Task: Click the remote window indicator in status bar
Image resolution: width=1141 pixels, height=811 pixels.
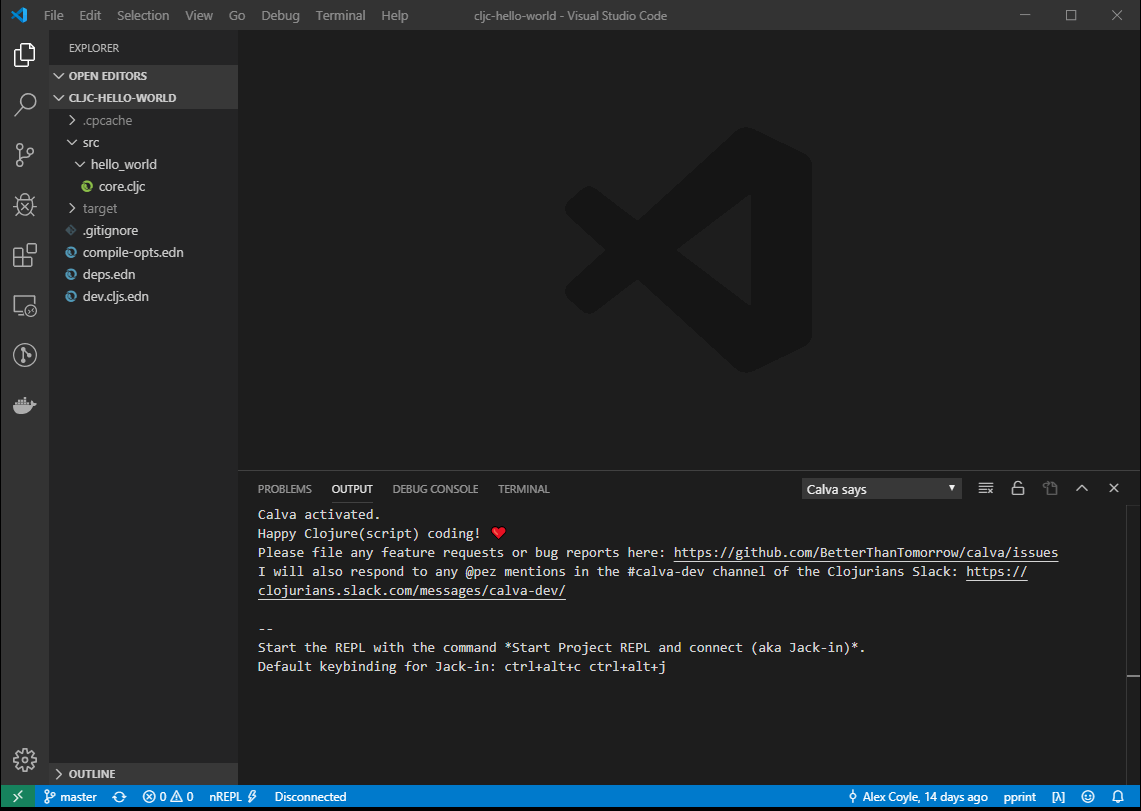Action: tap(17, 796)
